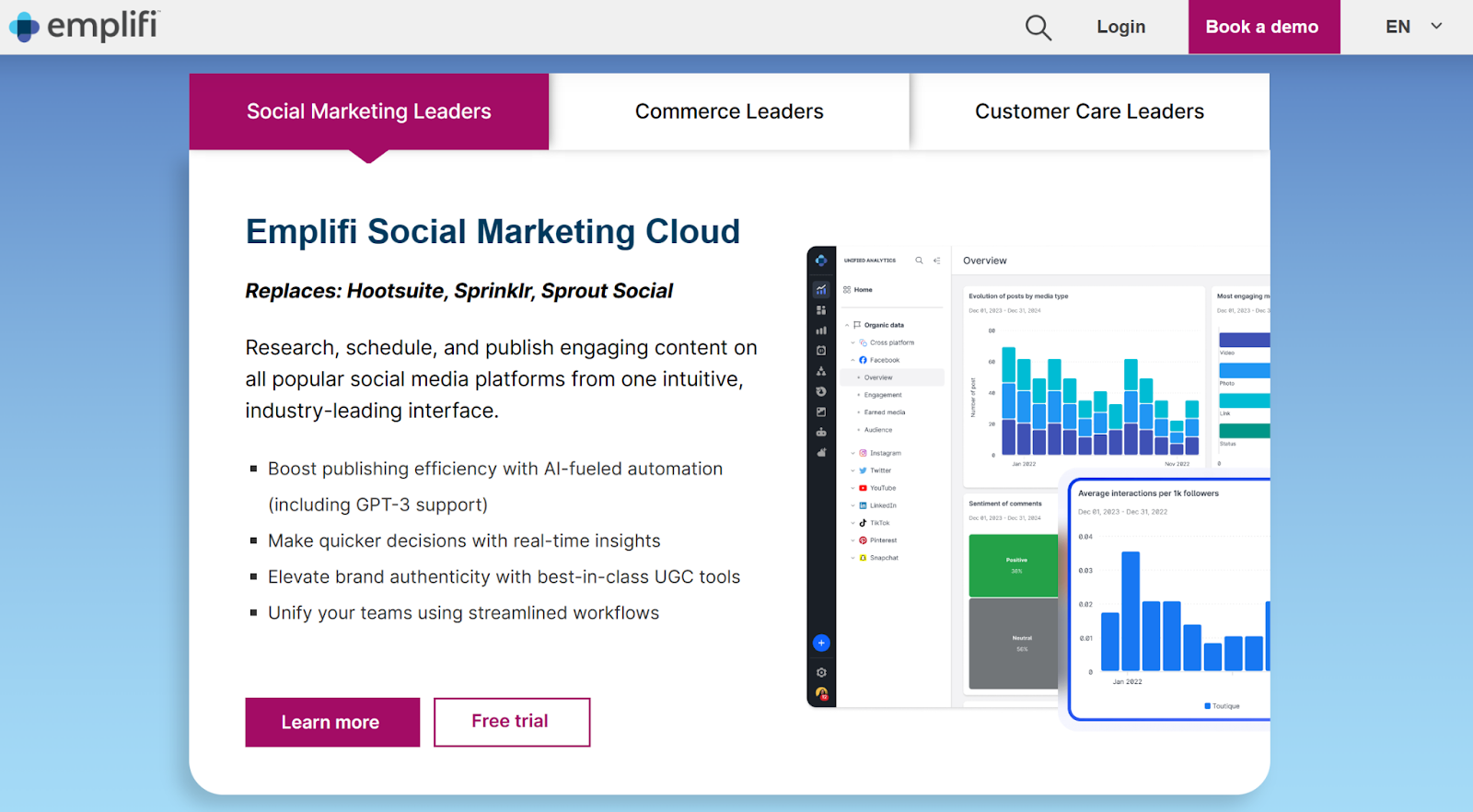This screenshot has width=1473, height=812.
Task: Open the EN language dropdown
Action: coord(1413,27)
